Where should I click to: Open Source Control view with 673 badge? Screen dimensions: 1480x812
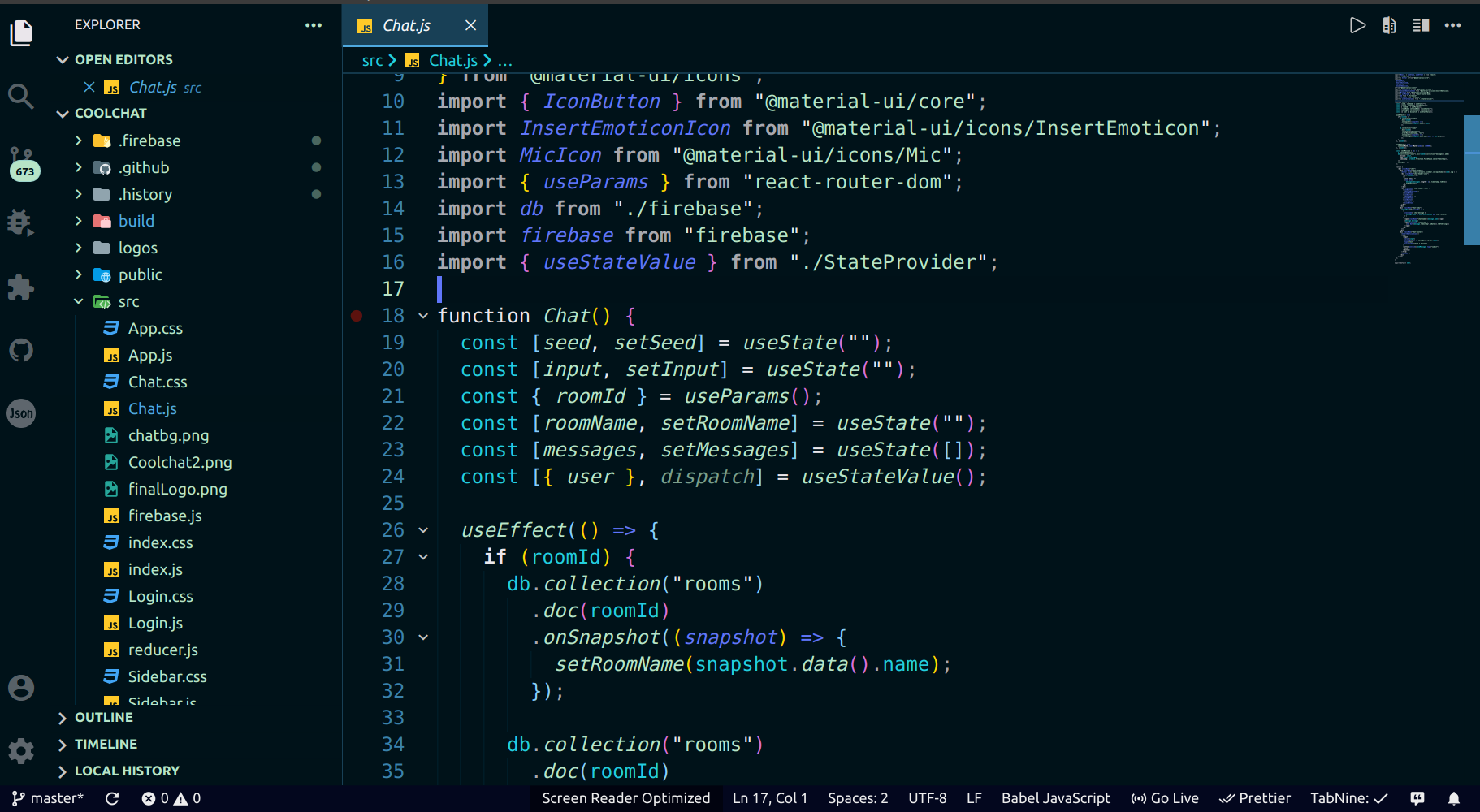(23, 163)
